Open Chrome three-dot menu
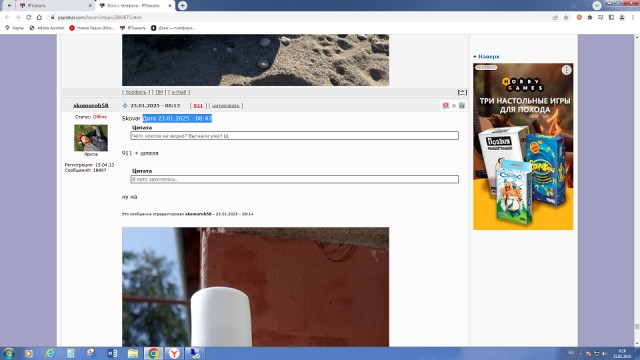This screenshot has height=360, width=640. [633, 18]
